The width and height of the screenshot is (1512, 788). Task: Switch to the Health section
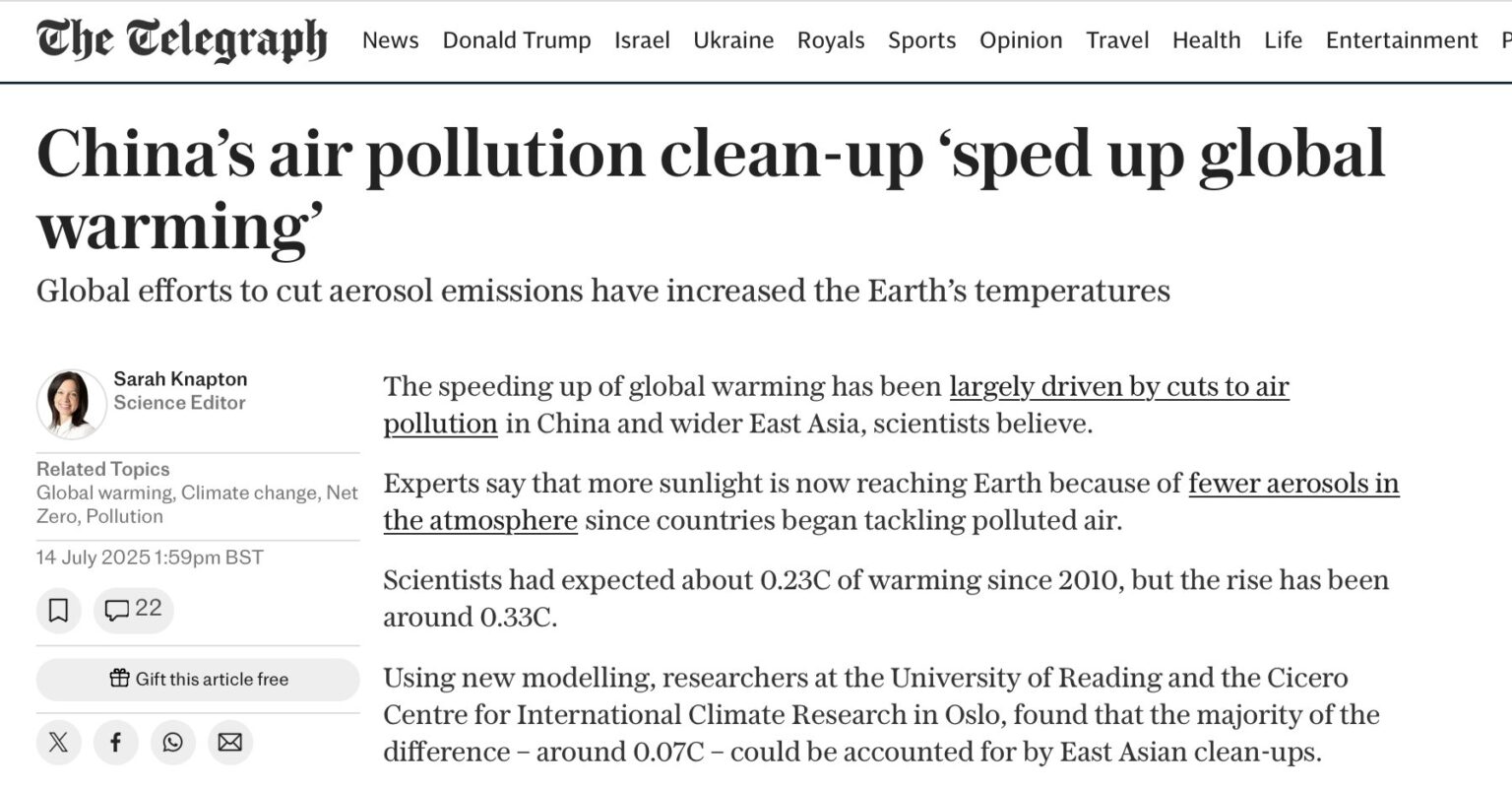[x=1207, y=40]
